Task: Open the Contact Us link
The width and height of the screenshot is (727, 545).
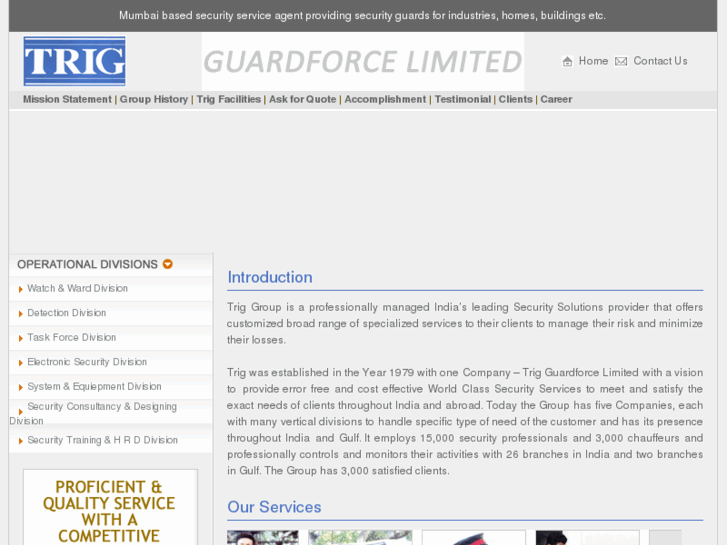Action: pos(660,61)
